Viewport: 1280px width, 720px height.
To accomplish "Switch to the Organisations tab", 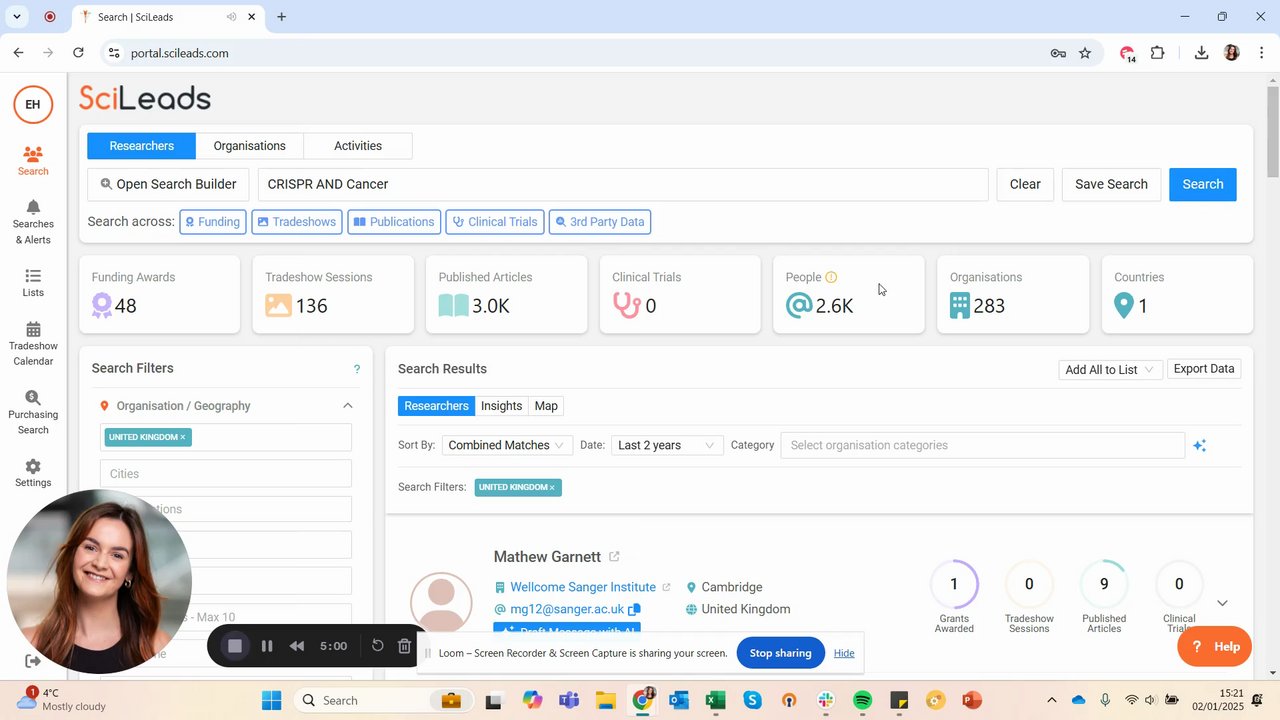I will click(x=250, y=146).
